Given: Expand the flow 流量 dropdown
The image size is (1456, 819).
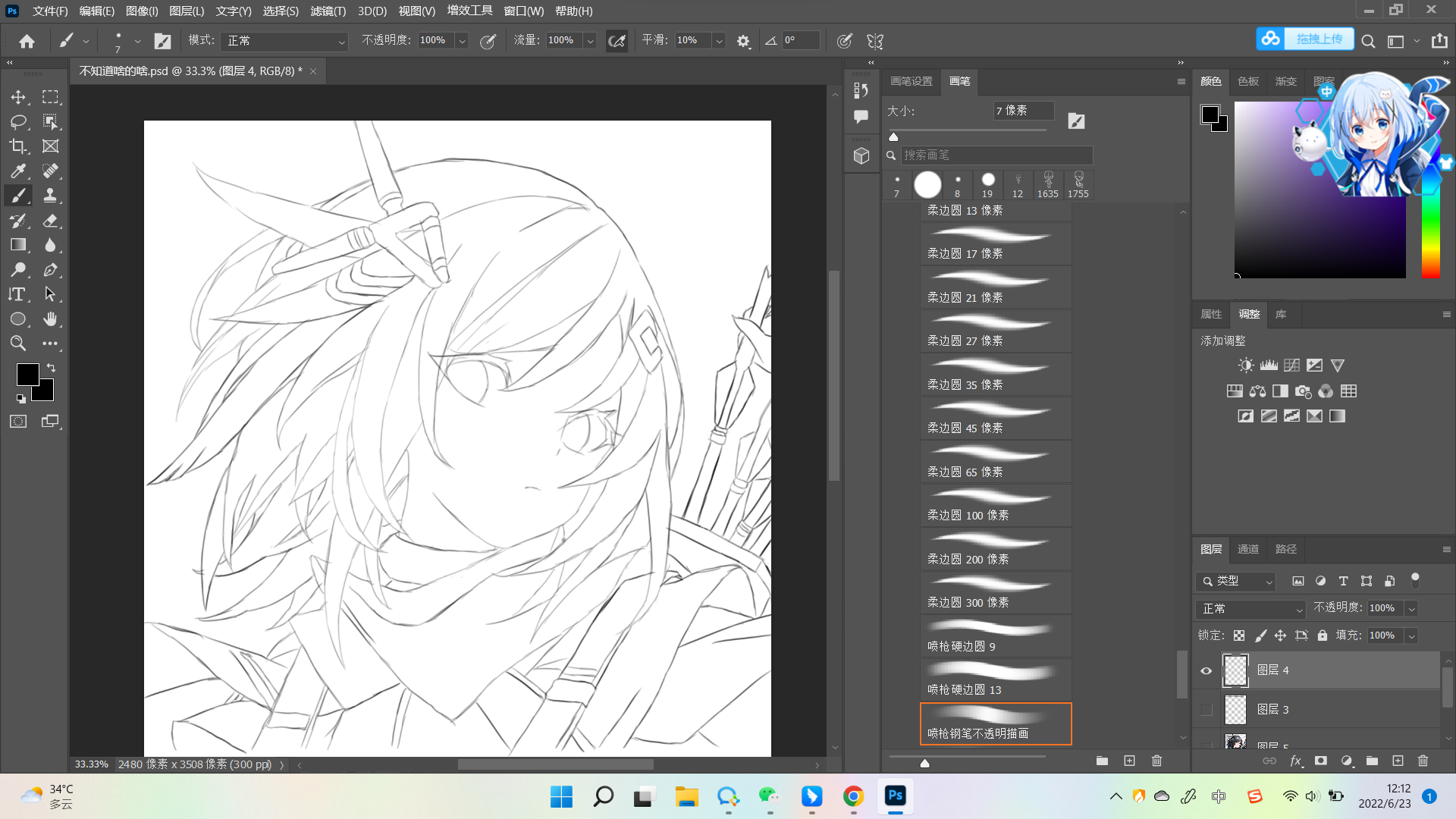Looking at the screenshot, I should click(590, 41).
